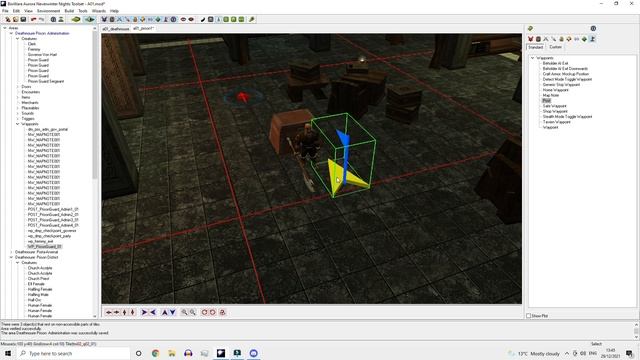Expand the Triggers node in the area tree
The width and height of the screenshot is (640, 360).
point(18,118)
